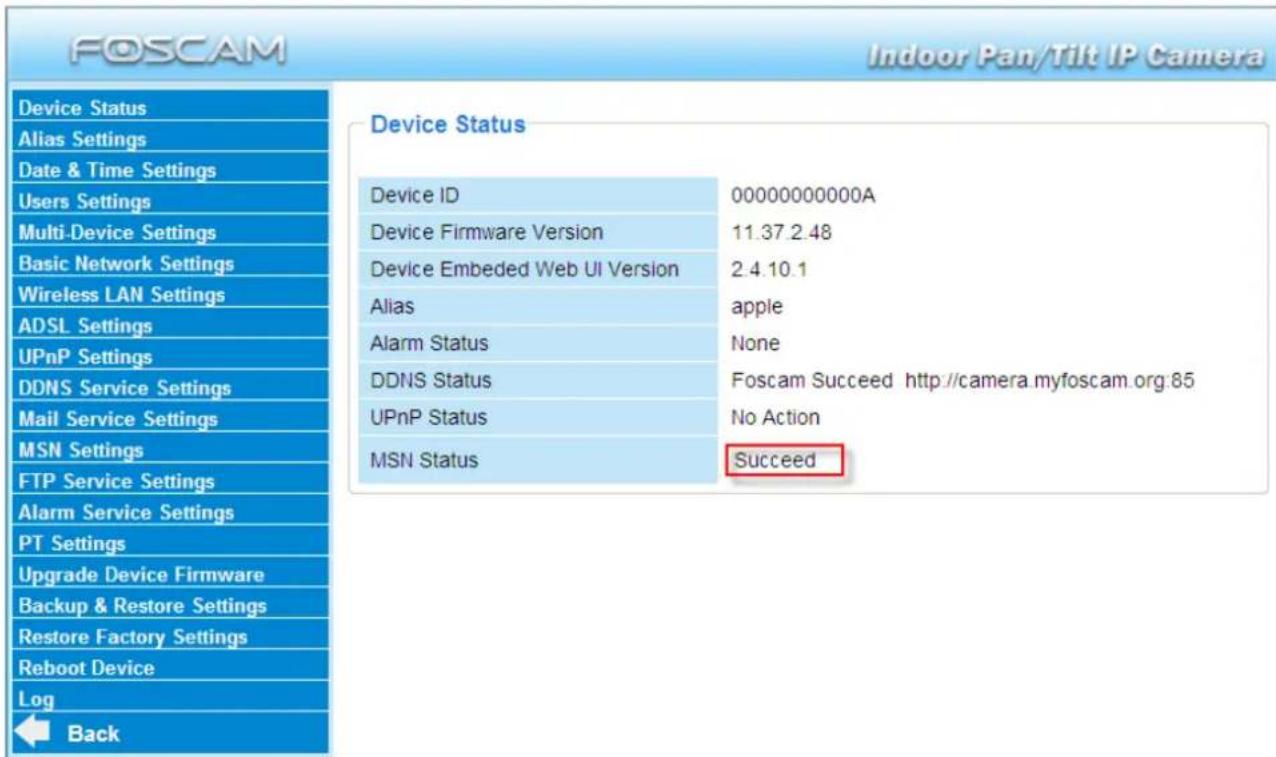Click the Foscam Succeed DDNS status text
The width and height of the screenshot is (1276, 757).
[x=812, y=381]
